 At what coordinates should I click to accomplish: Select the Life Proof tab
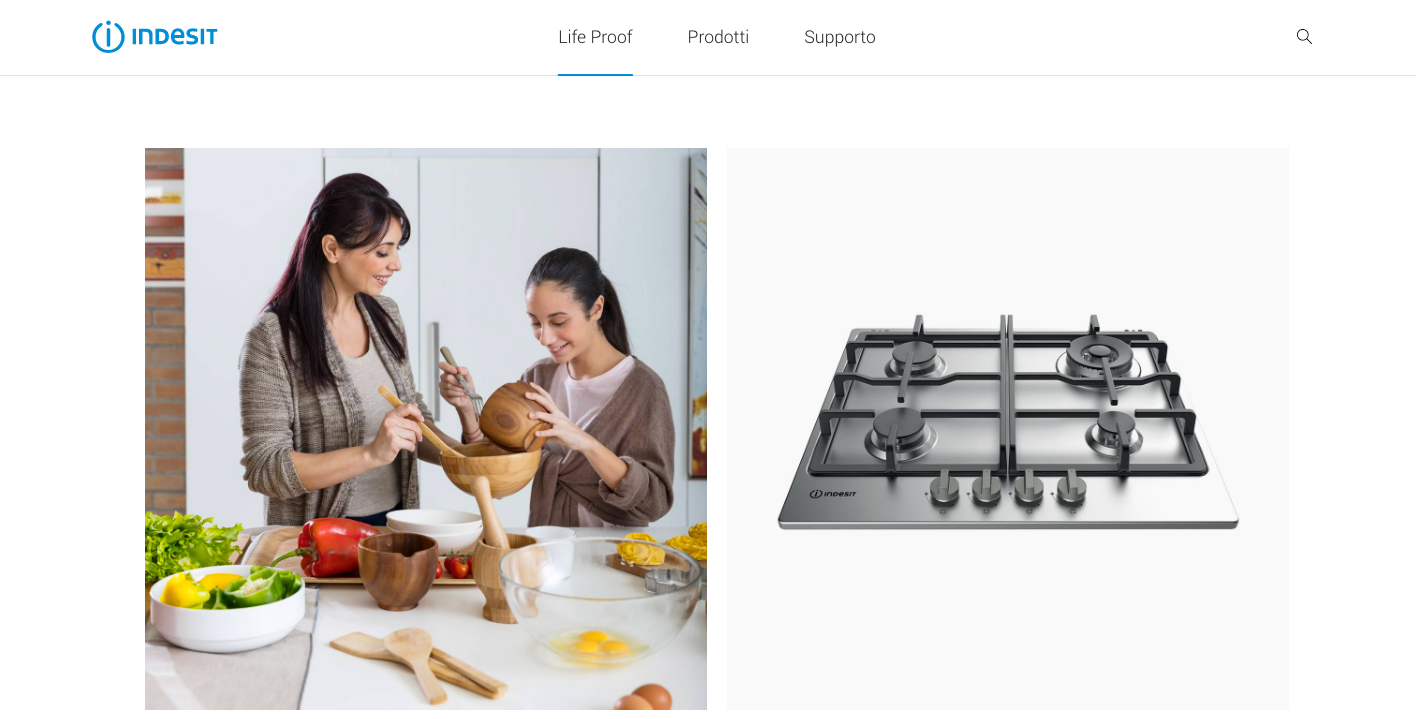[595, 37]
